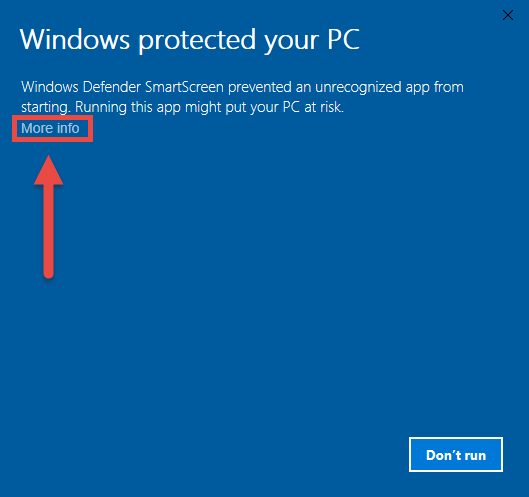Click 'Running this app might put your PC at risk'
This screenshot has height=497, width=529.
tap(209, 107)
